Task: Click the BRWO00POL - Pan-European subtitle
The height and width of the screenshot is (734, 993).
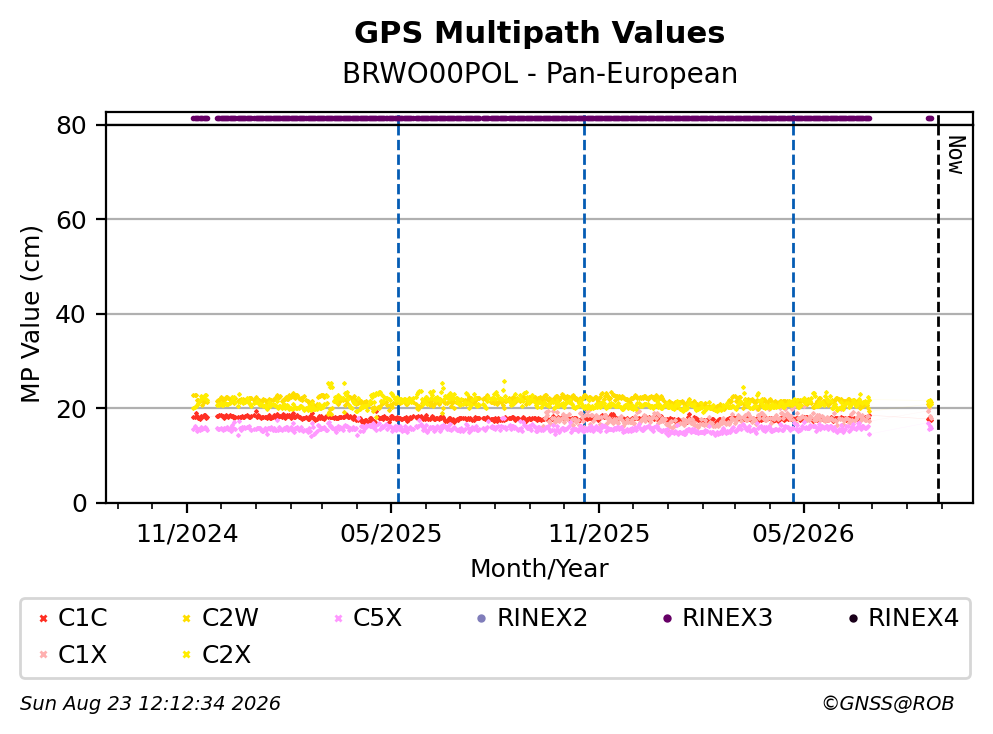Action: pos(540,73)
